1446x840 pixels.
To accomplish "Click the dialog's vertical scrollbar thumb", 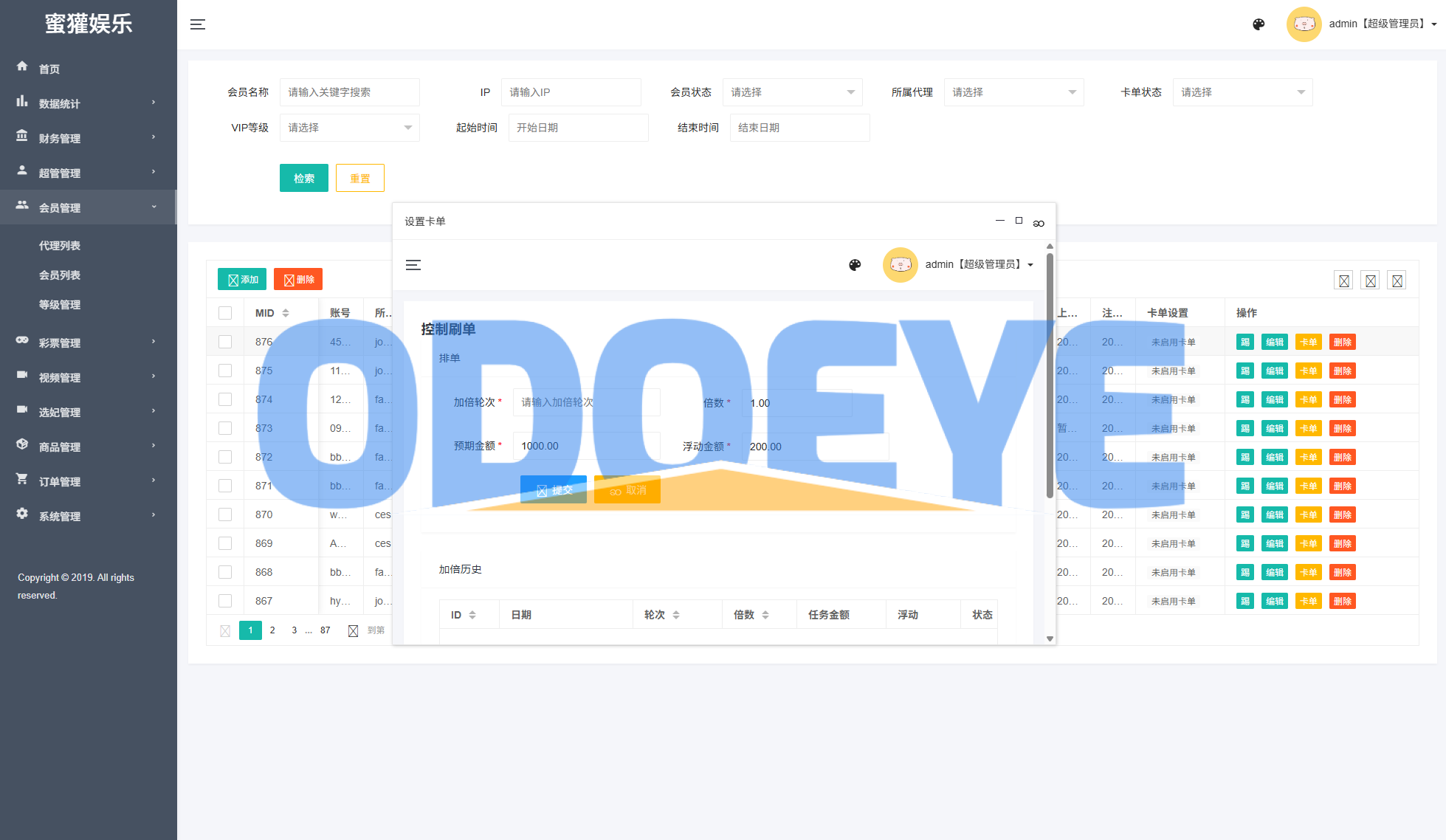I will point(1050,376).
